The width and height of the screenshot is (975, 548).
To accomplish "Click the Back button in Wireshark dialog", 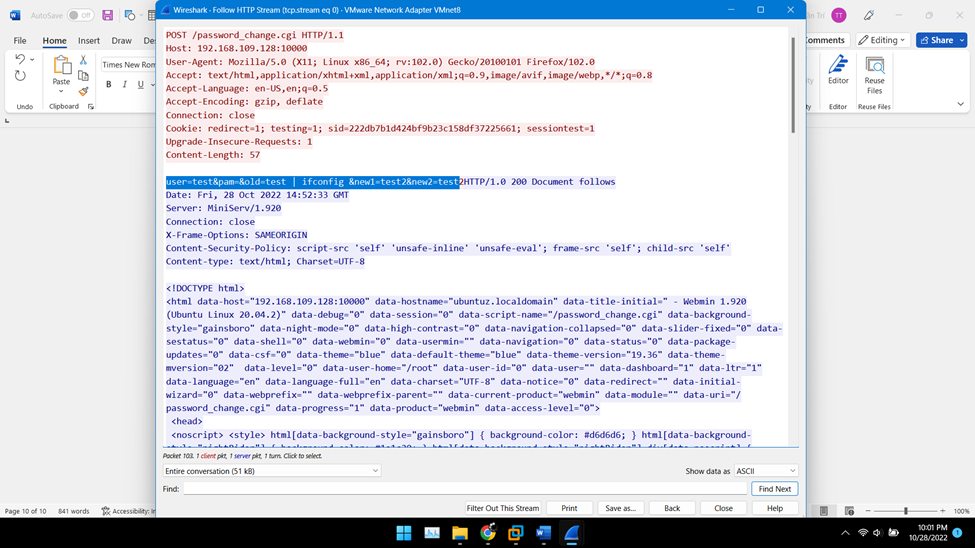I will point(672,508).
